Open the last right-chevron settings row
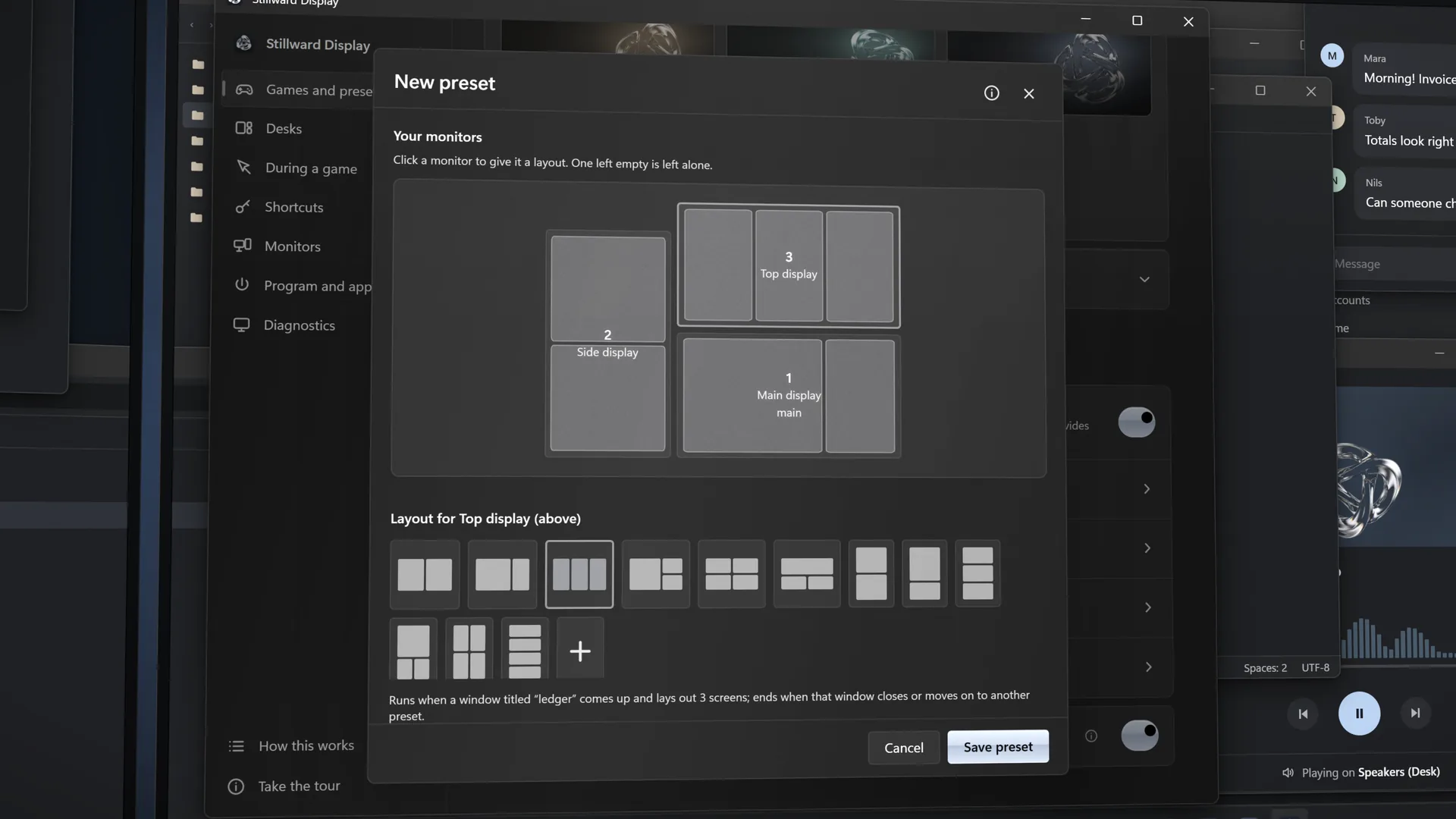 point(1149,667)
